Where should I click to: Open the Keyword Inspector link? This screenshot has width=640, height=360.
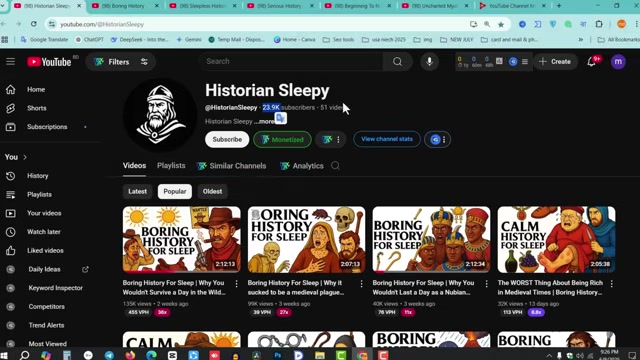pos(56,288)
